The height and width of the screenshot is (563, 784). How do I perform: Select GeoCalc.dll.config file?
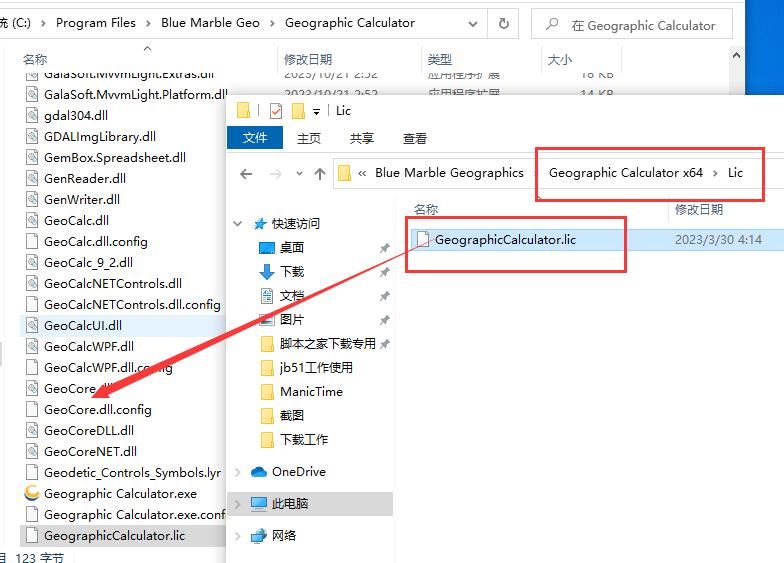[96, 242]
